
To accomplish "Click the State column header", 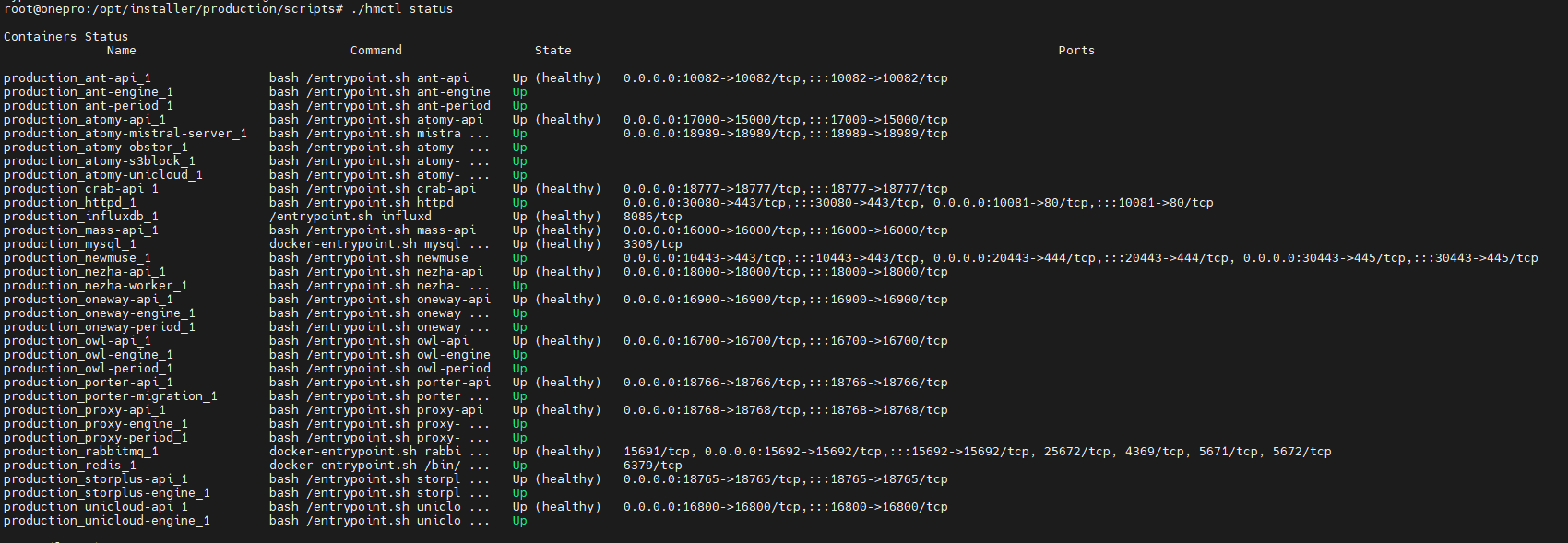I will (x=553, y=51).
